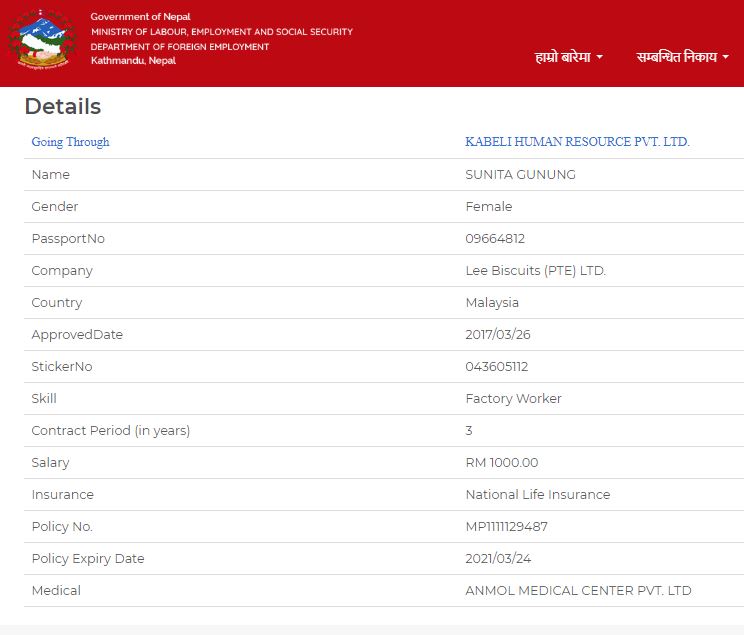Click the Skill row label
Screen dimensions: 744x635
point(44,399)
